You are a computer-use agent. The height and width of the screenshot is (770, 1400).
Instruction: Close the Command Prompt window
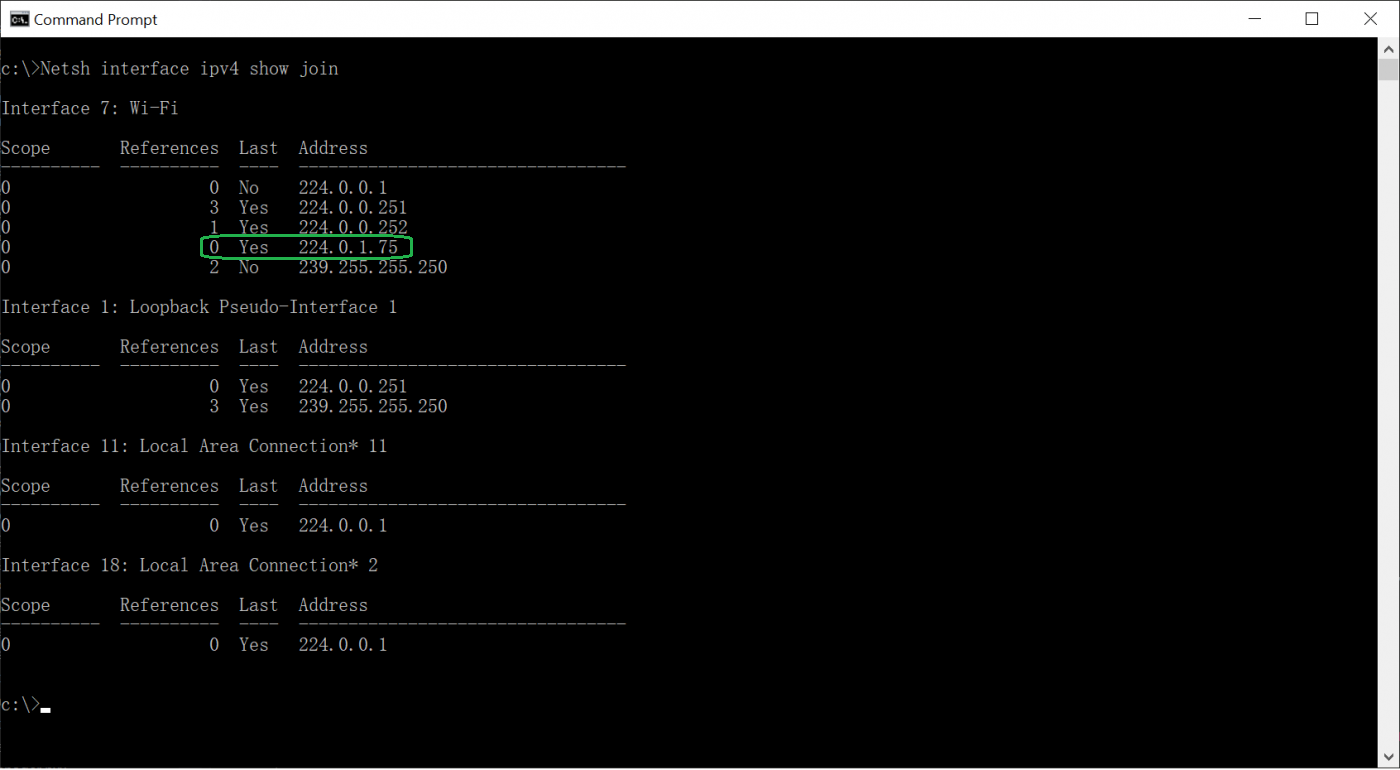[x=1370, y=19]
